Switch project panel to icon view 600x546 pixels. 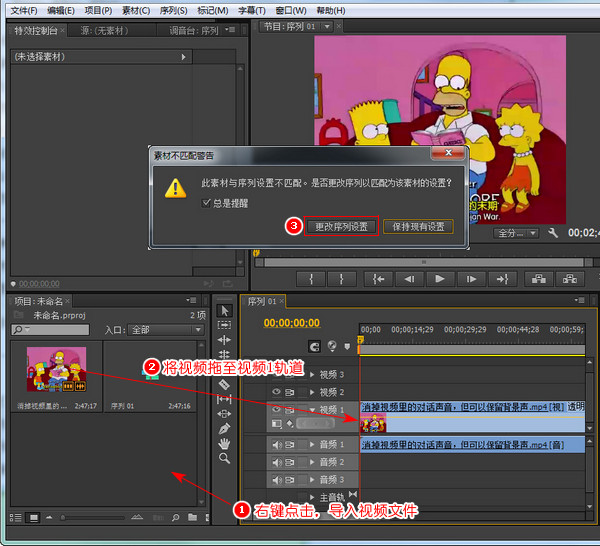[33, 518]
